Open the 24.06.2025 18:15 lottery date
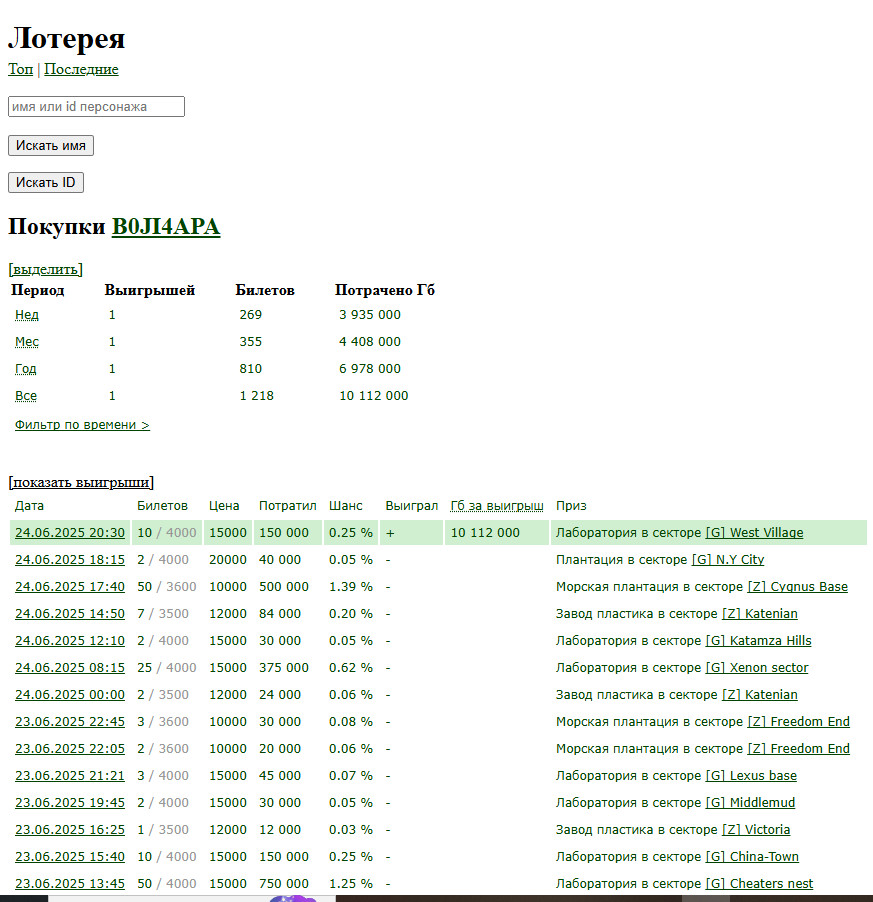 pos(70,560)
